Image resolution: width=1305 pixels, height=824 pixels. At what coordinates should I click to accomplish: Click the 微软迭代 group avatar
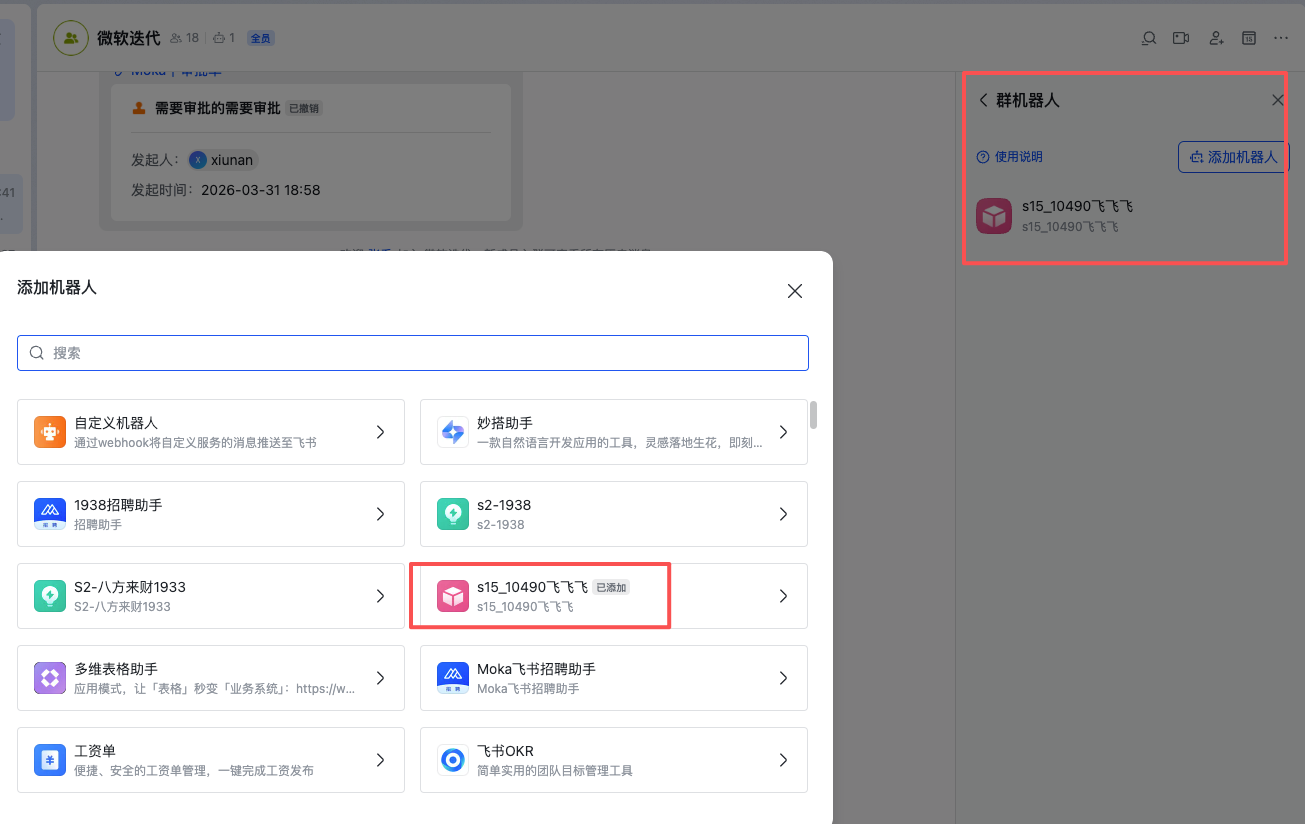click(71, 38)
